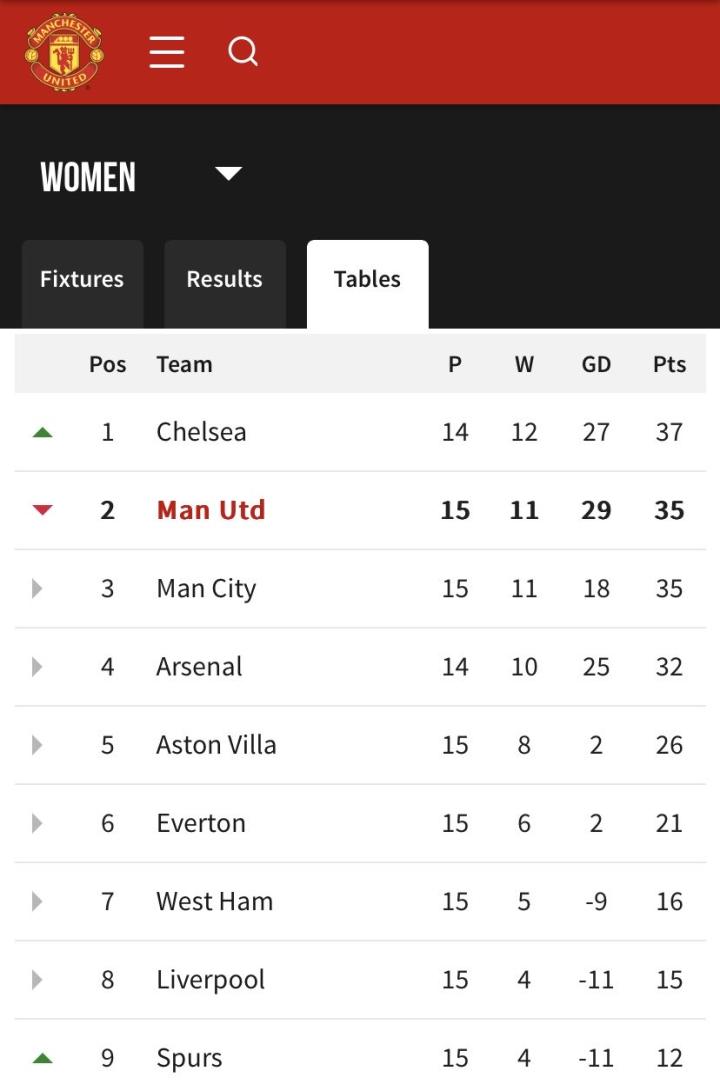Viewport: 720px width, 1091px height.
Task: Open the Results tab
Action: point(225,280)
